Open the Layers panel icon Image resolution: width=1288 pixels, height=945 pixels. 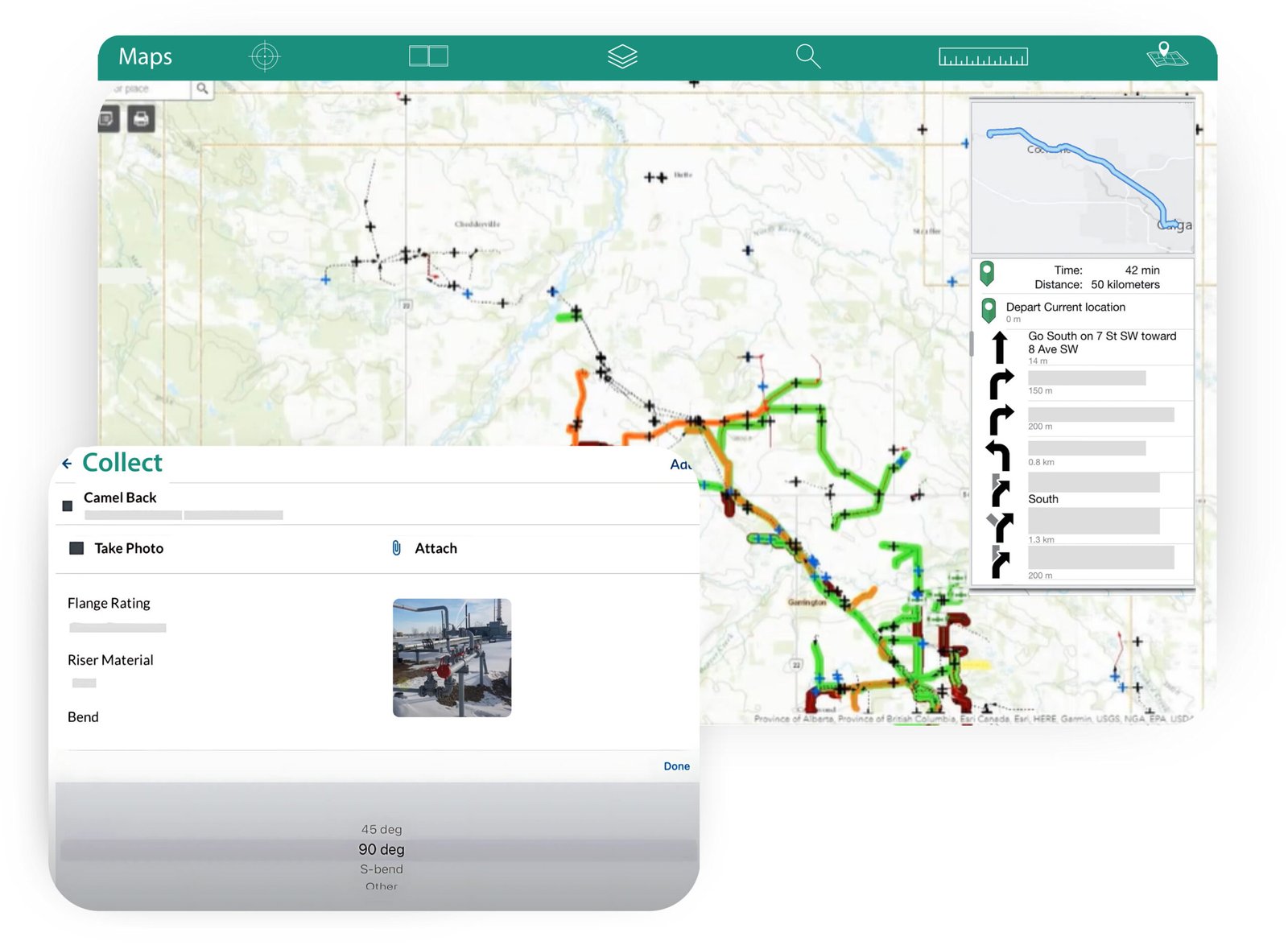click(623, 56)
